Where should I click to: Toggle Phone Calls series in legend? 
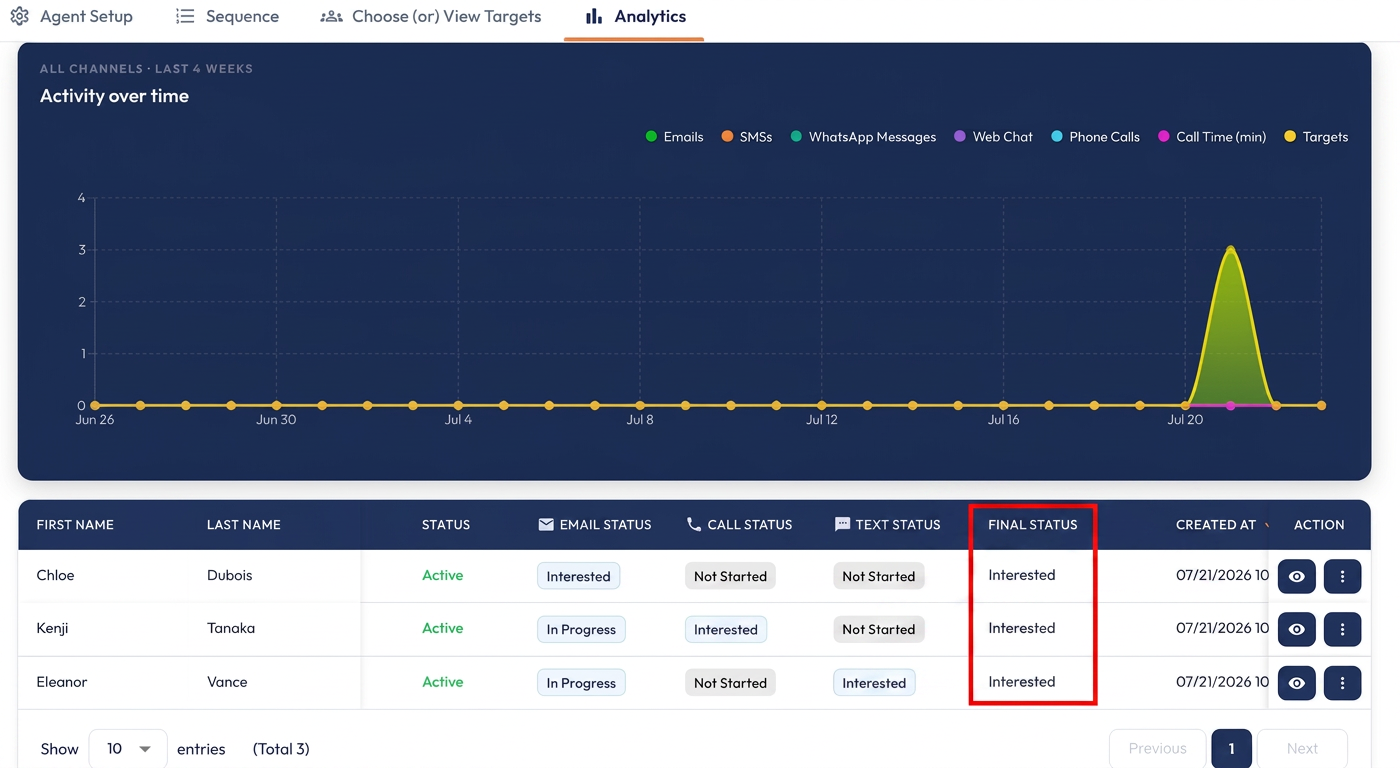(x=1095, y=137)
